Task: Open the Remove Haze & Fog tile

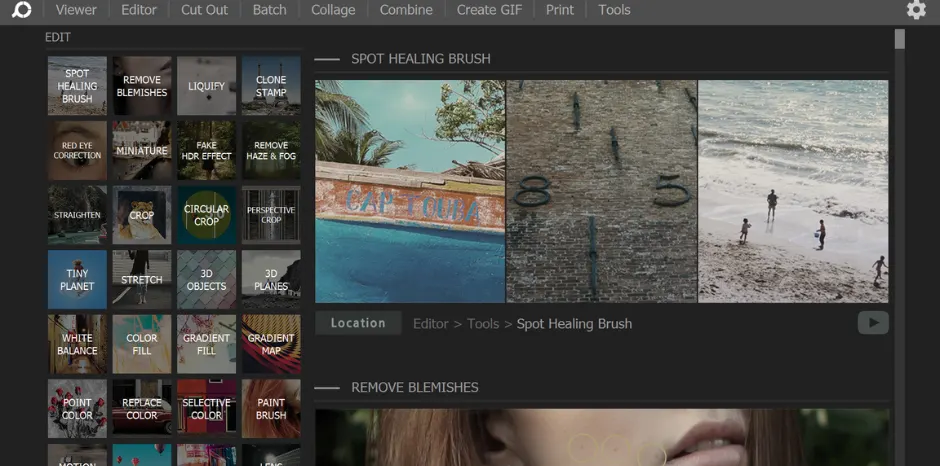Action: 271,151
